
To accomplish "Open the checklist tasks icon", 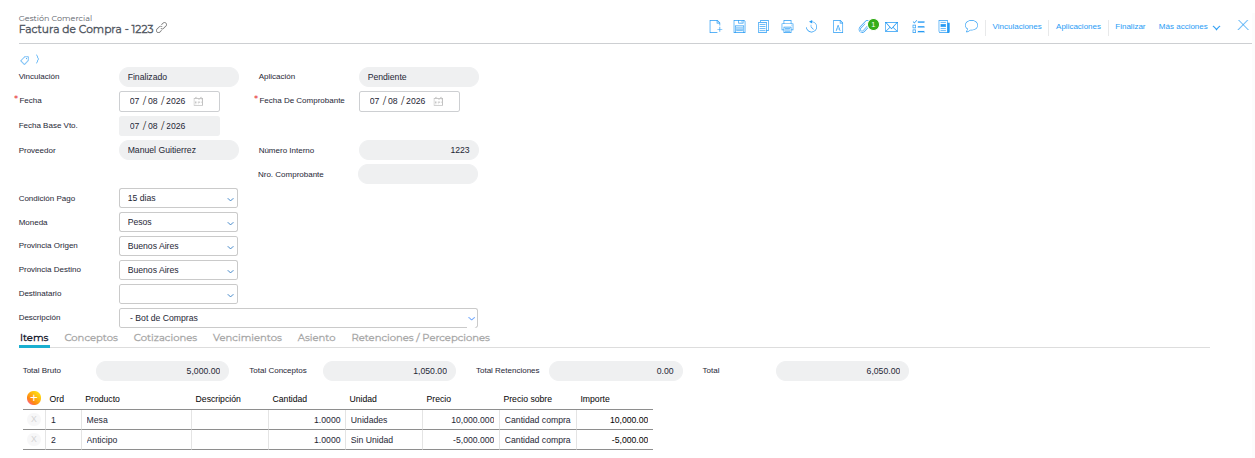I will [919, 27].
